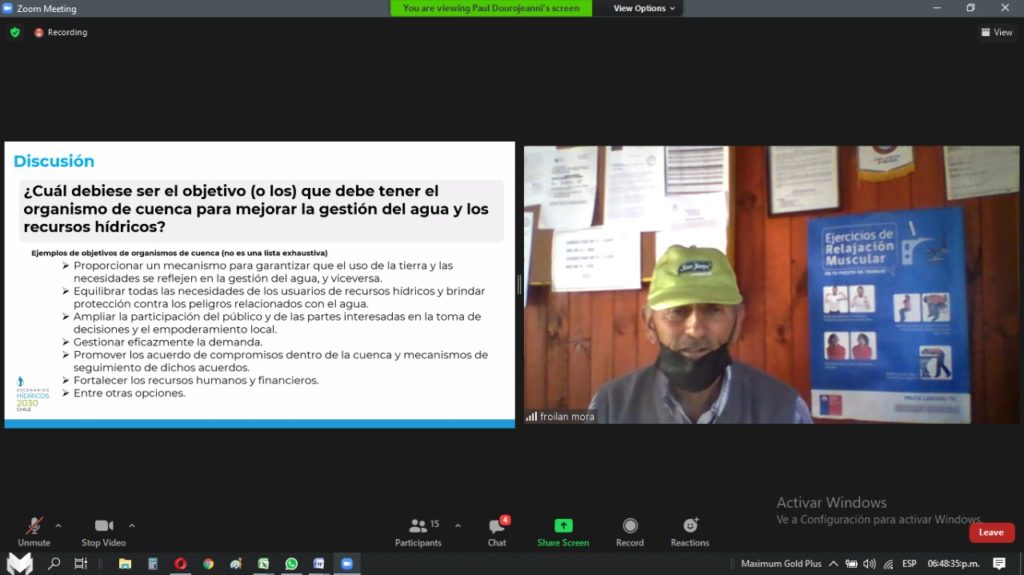Click the green encryption shield icon
Viewport: 1024px width, 575px height.
pos(15,32)
